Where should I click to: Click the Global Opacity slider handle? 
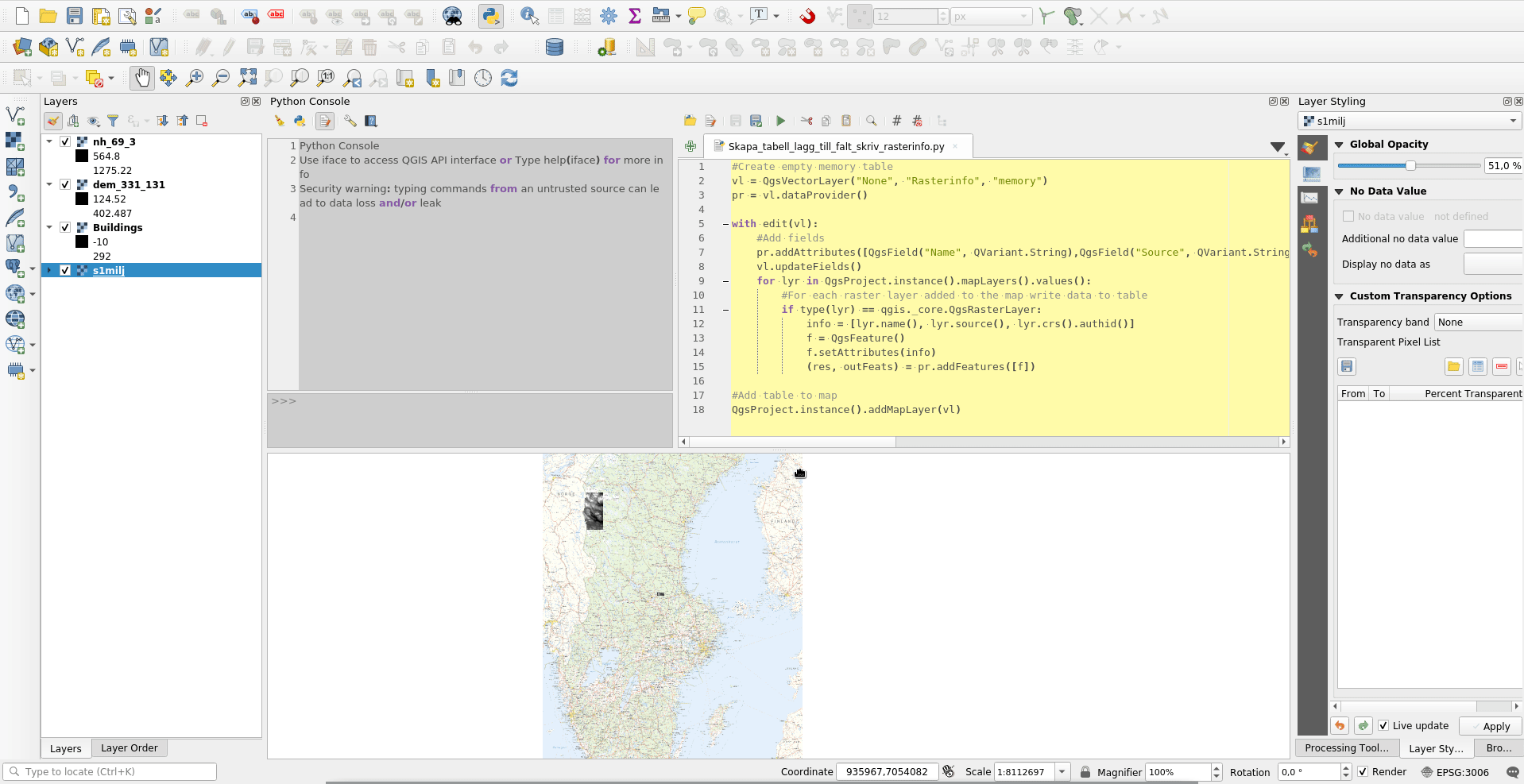click(x=1410, y=166)
